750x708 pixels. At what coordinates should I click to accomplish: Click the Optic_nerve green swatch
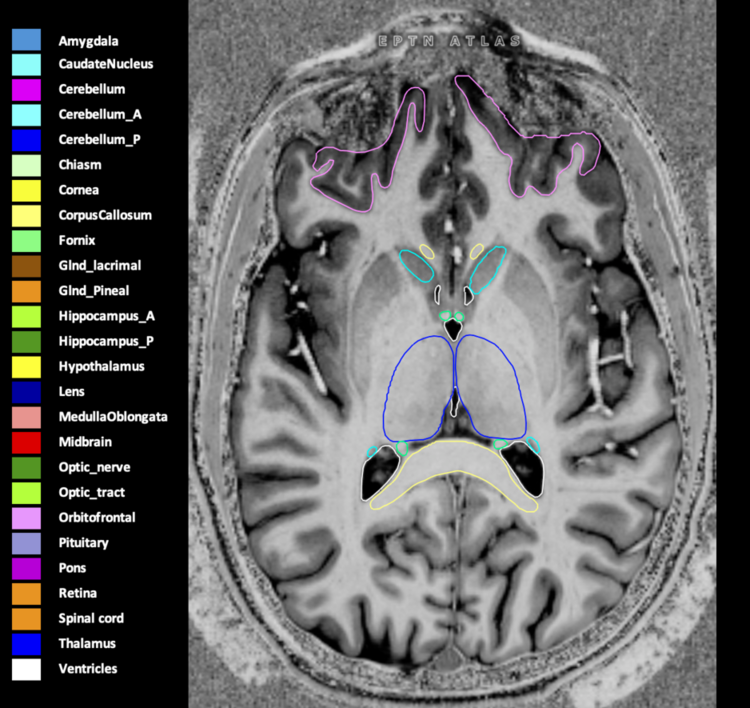[26, 468]
